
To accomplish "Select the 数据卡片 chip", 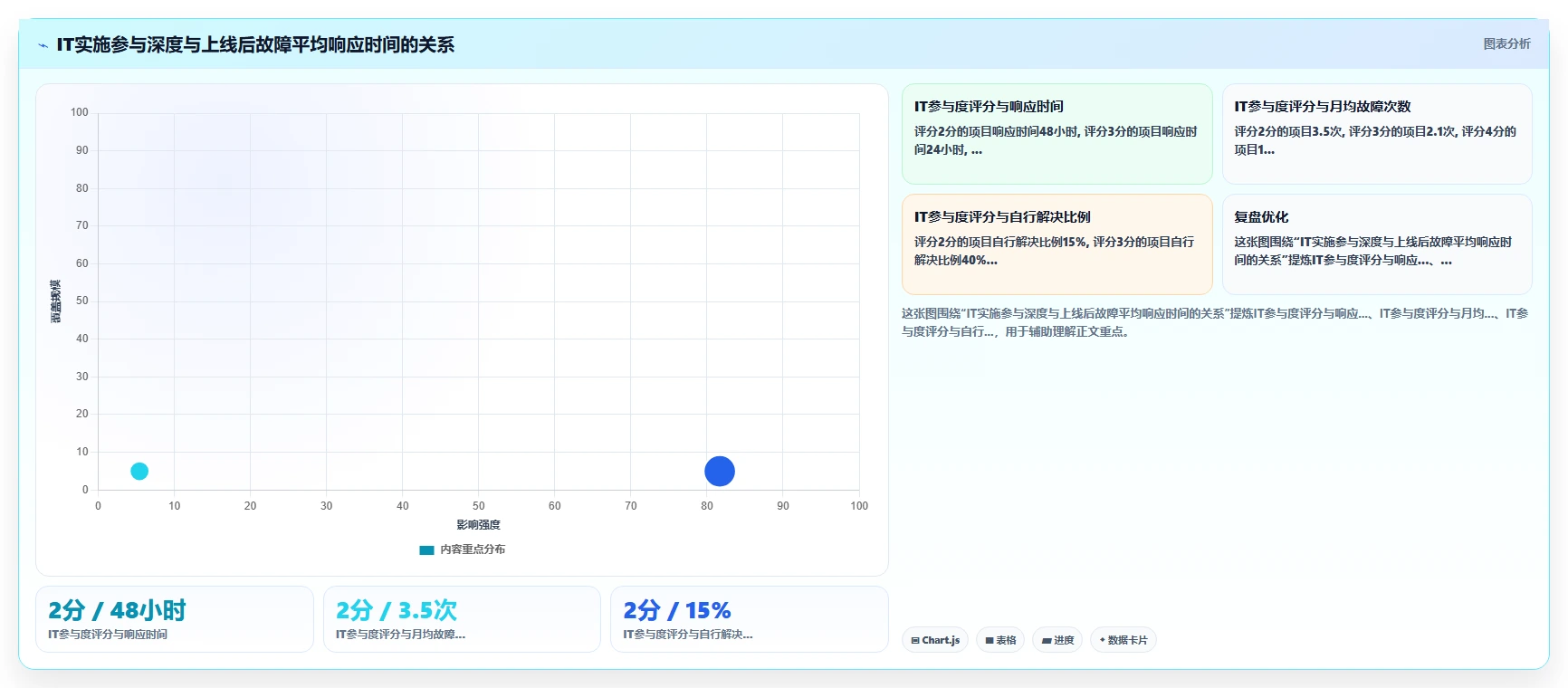I will 1123,640.
